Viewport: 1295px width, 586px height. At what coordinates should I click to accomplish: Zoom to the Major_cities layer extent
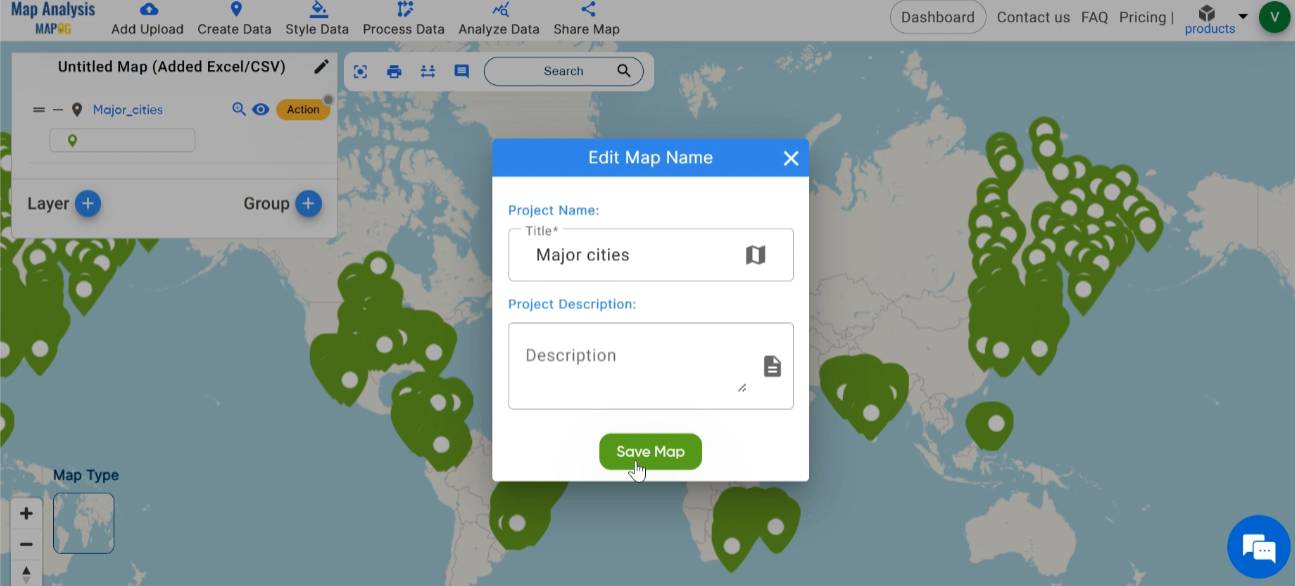click(240, 109)
